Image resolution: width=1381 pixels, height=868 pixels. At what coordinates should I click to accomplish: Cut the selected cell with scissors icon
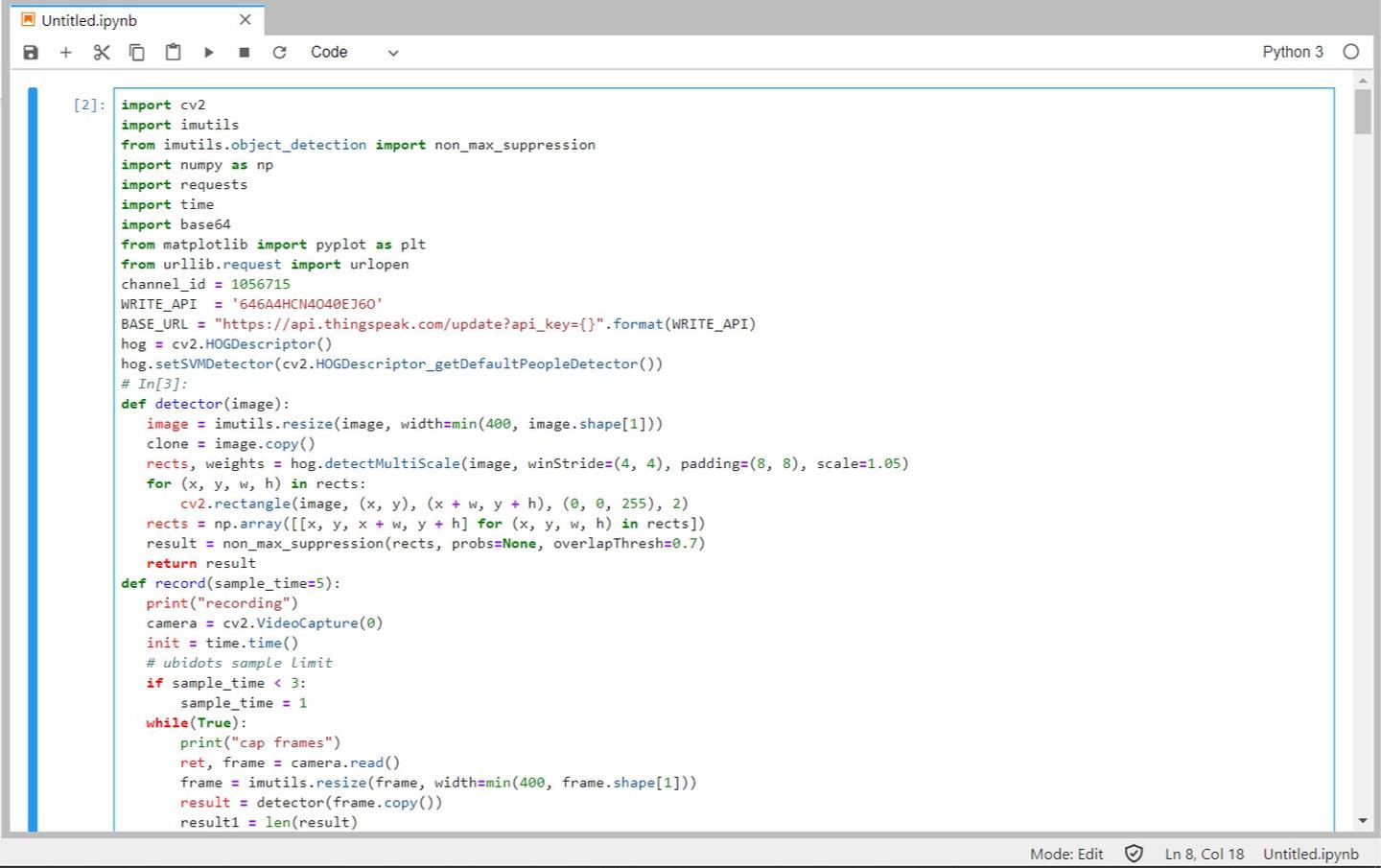pos(102,53)
